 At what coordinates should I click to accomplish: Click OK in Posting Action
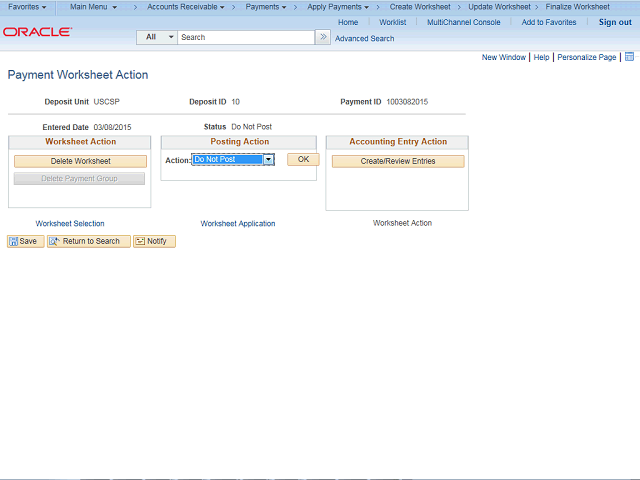coord(303,160)
